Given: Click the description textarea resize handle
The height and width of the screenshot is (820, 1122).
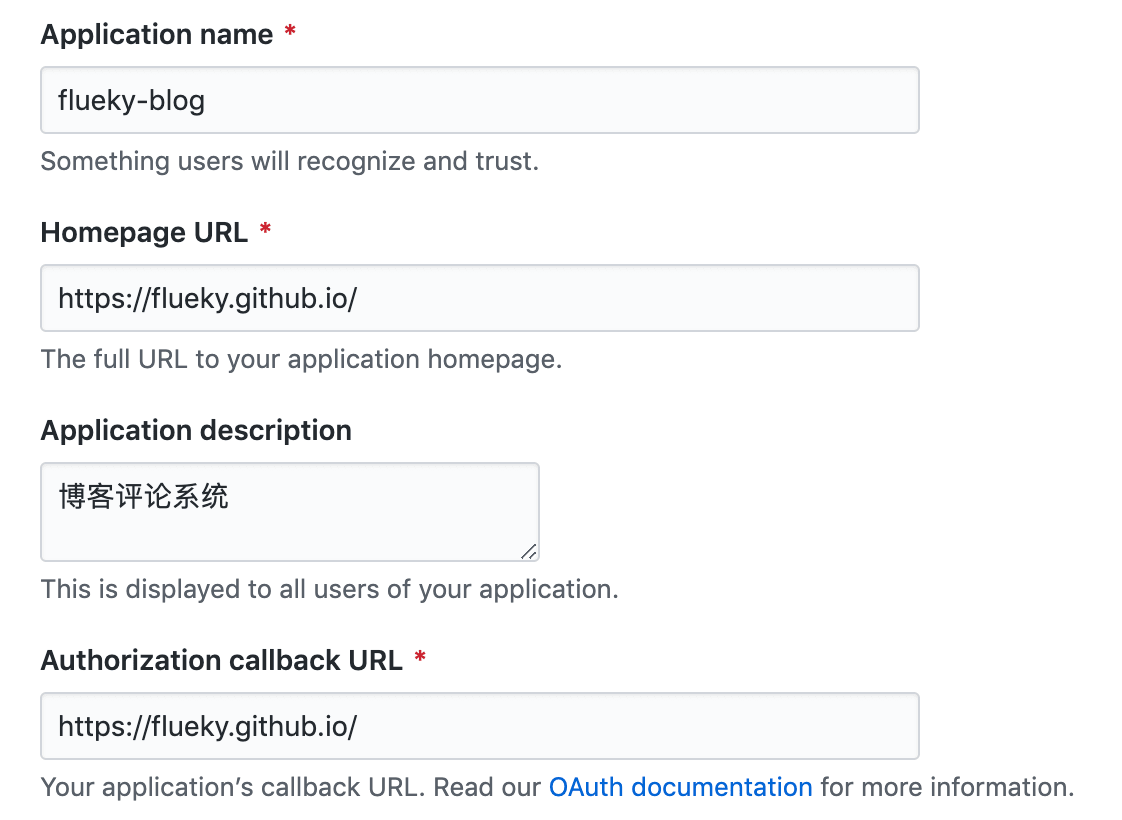Looking at the screenshot, I should (x=529, y=550).
